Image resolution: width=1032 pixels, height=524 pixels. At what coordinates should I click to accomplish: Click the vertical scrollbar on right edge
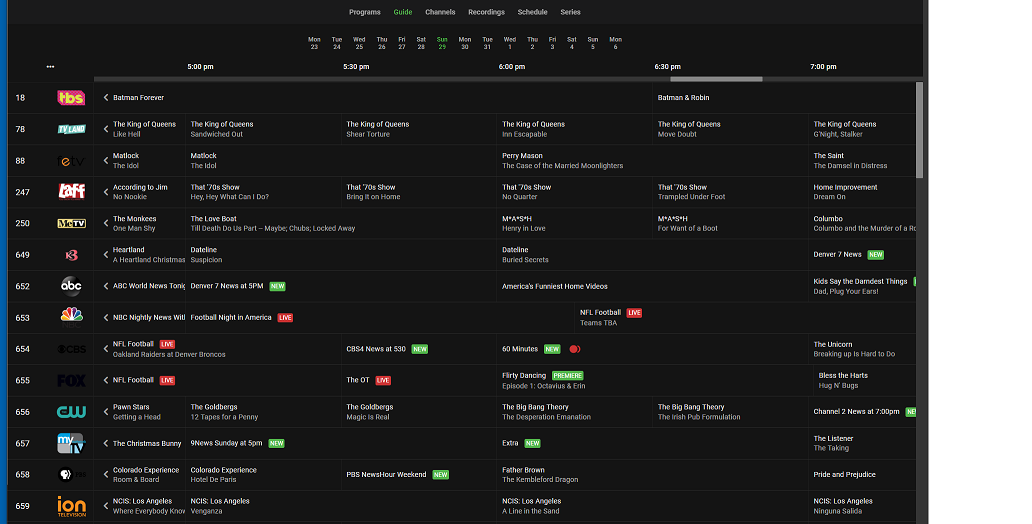(x=919, y=130)
